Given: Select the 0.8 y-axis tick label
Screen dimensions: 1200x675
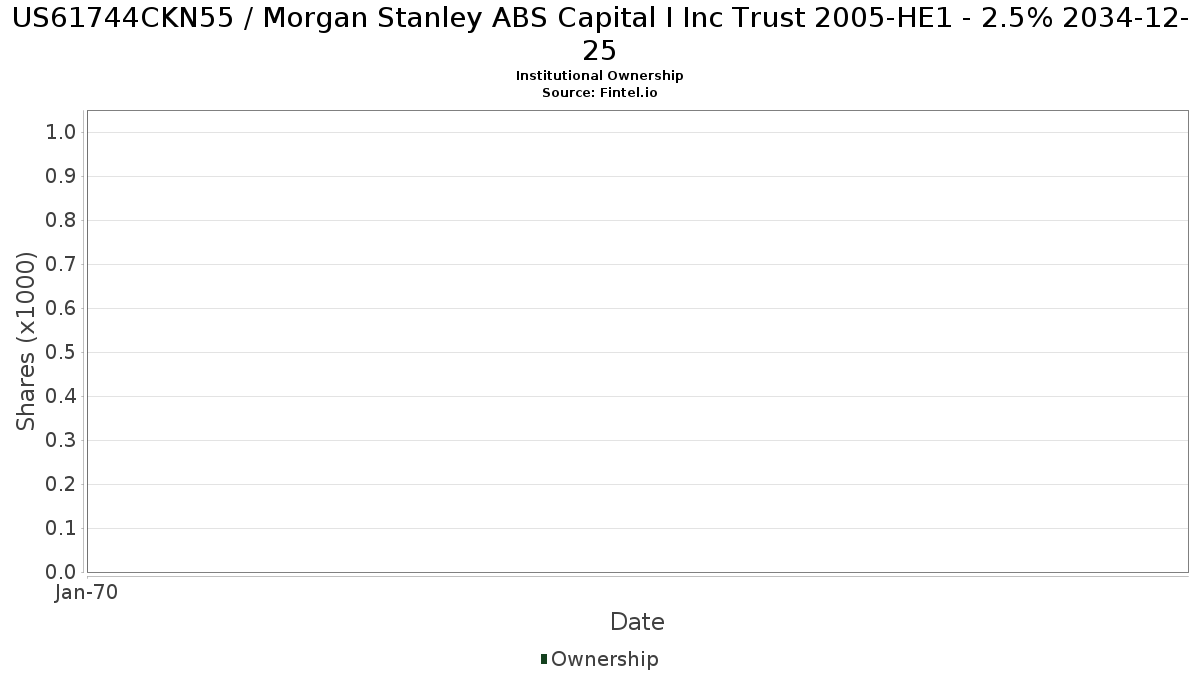Looking at the screenshot, I should point(61,221).
